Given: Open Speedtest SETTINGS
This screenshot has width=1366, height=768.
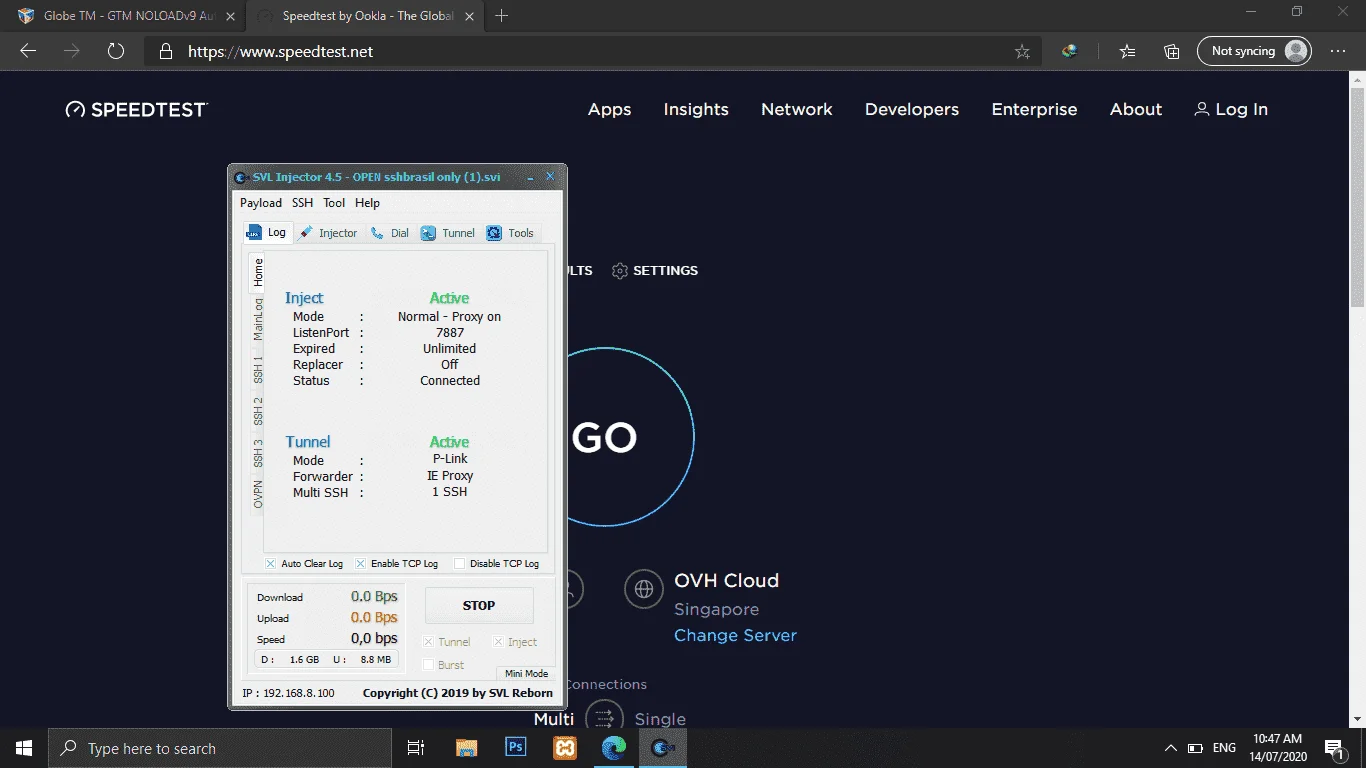Looking at the screenshot, I should click(655, 271).
